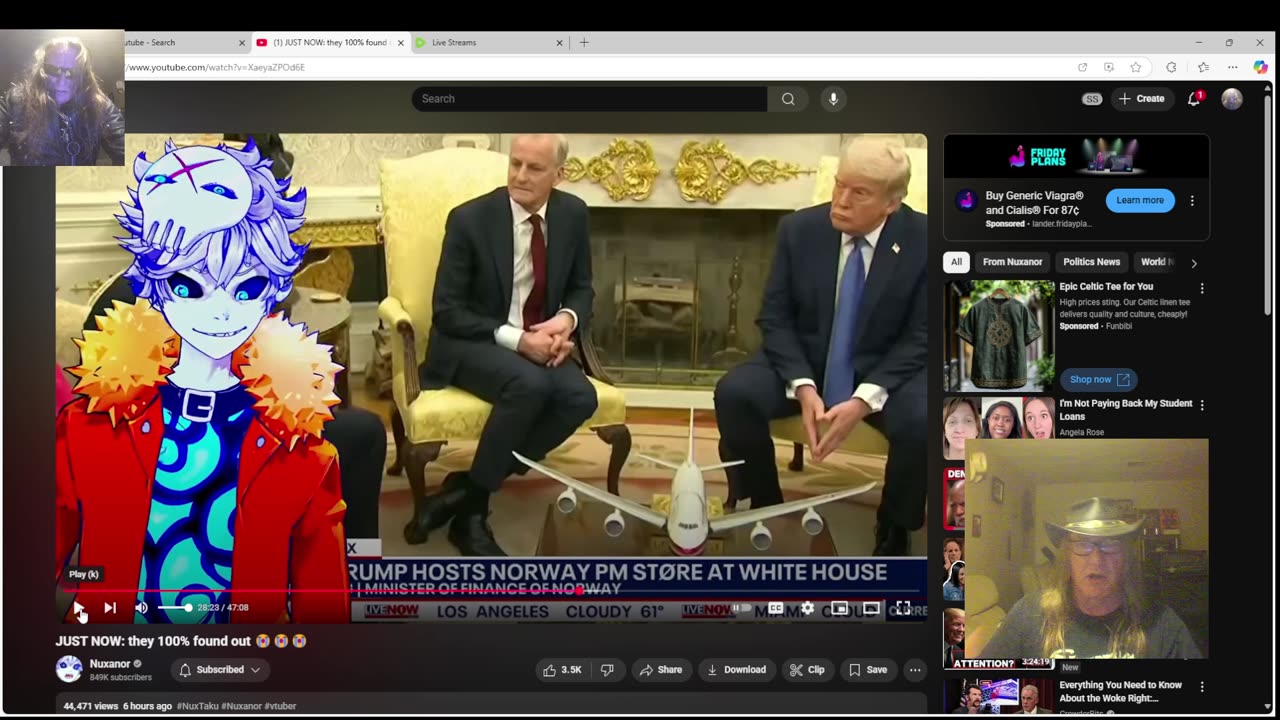Open browser extensions puzzle icon
Viewport: 1280px width, 720px height.
pyautogui.click(x=1171, y=67)
